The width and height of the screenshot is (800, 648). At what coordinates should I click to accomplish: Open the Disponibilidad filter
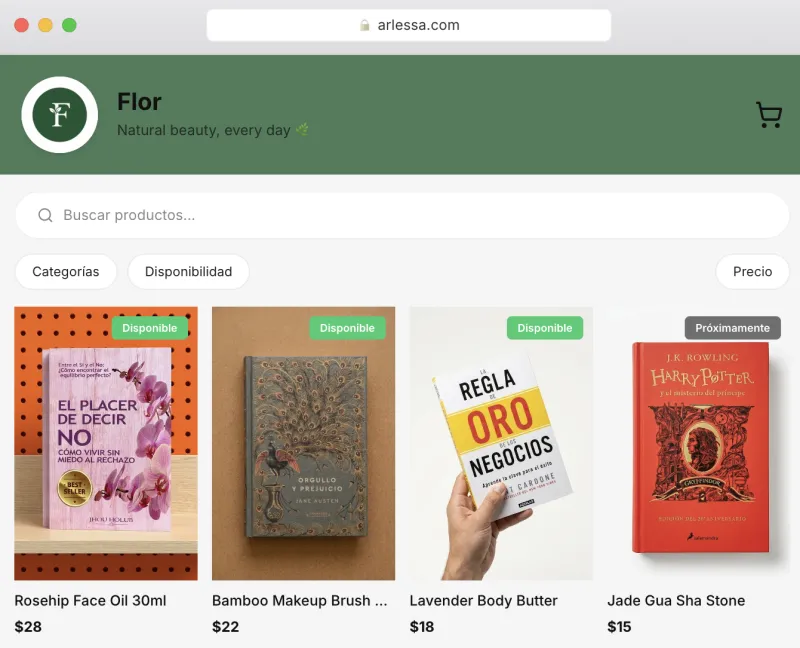(188, 271)
